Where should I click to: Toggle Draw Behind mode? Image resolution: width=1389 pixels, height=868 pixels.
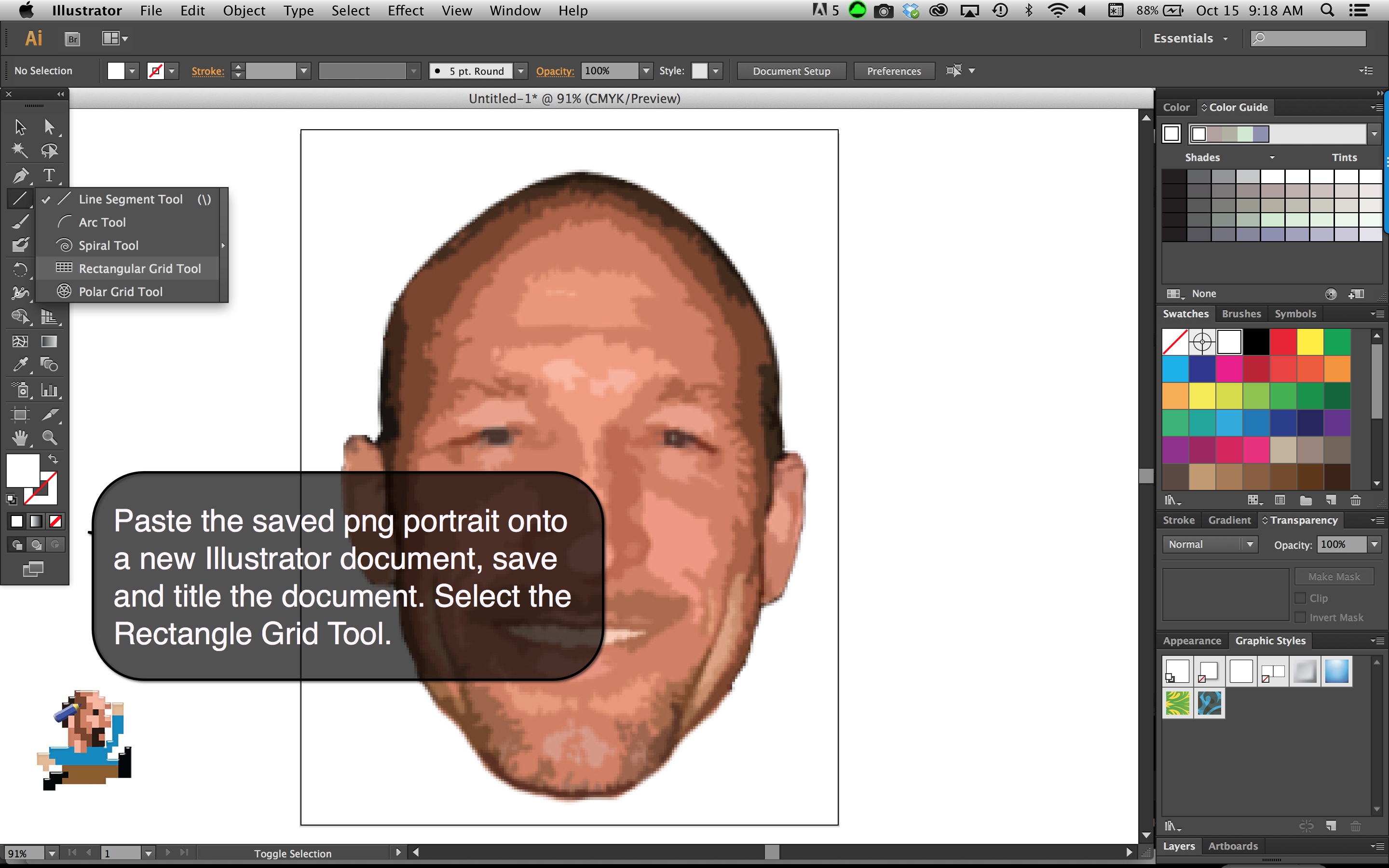[36, 545]
